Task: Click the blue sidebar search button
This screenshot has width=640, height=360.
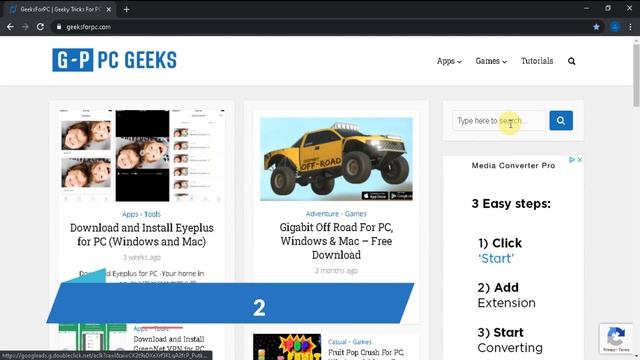Action: (561, 120)
